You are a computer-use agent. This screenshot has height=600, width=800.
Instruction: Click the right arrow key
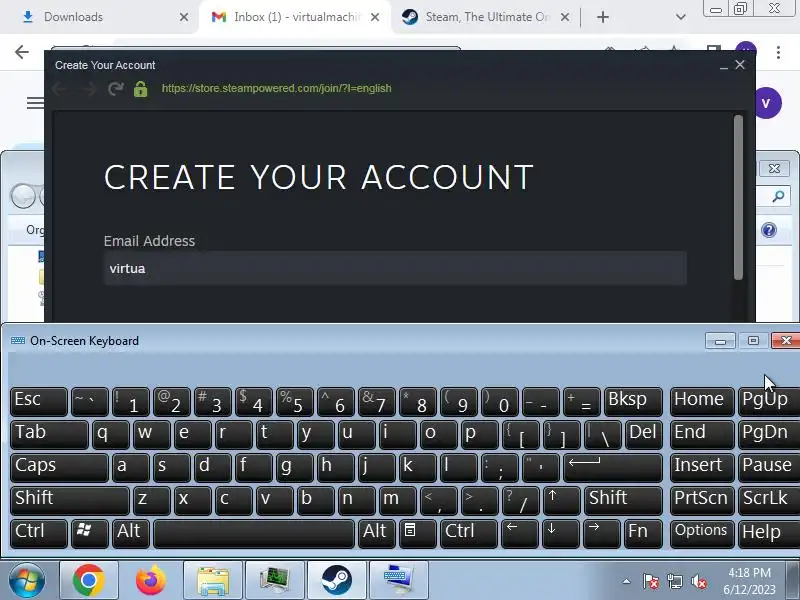pos(602,534)
